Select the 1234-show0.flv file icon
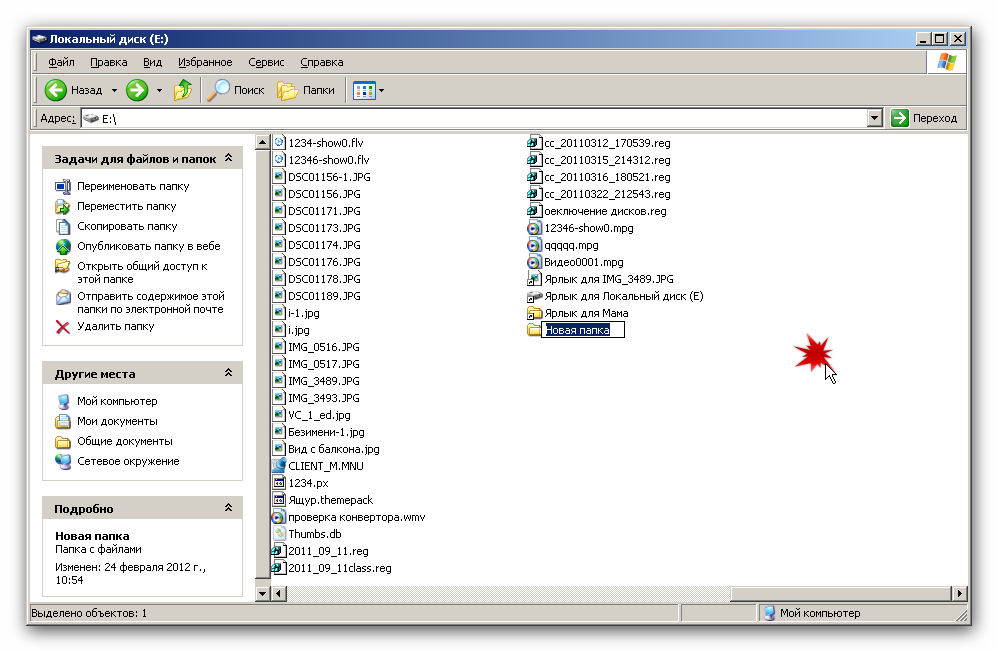This screenshot has width=998, height=652. [x=279, y=143]
